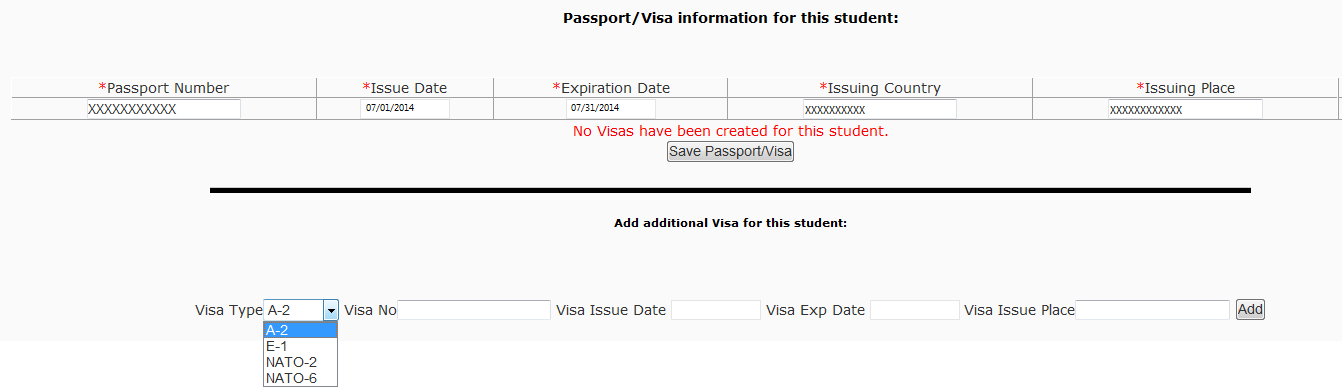This screenshot has height=392, width=1342.
Task: Focus the Visa Issue Place field
Action: point(1152,310)
